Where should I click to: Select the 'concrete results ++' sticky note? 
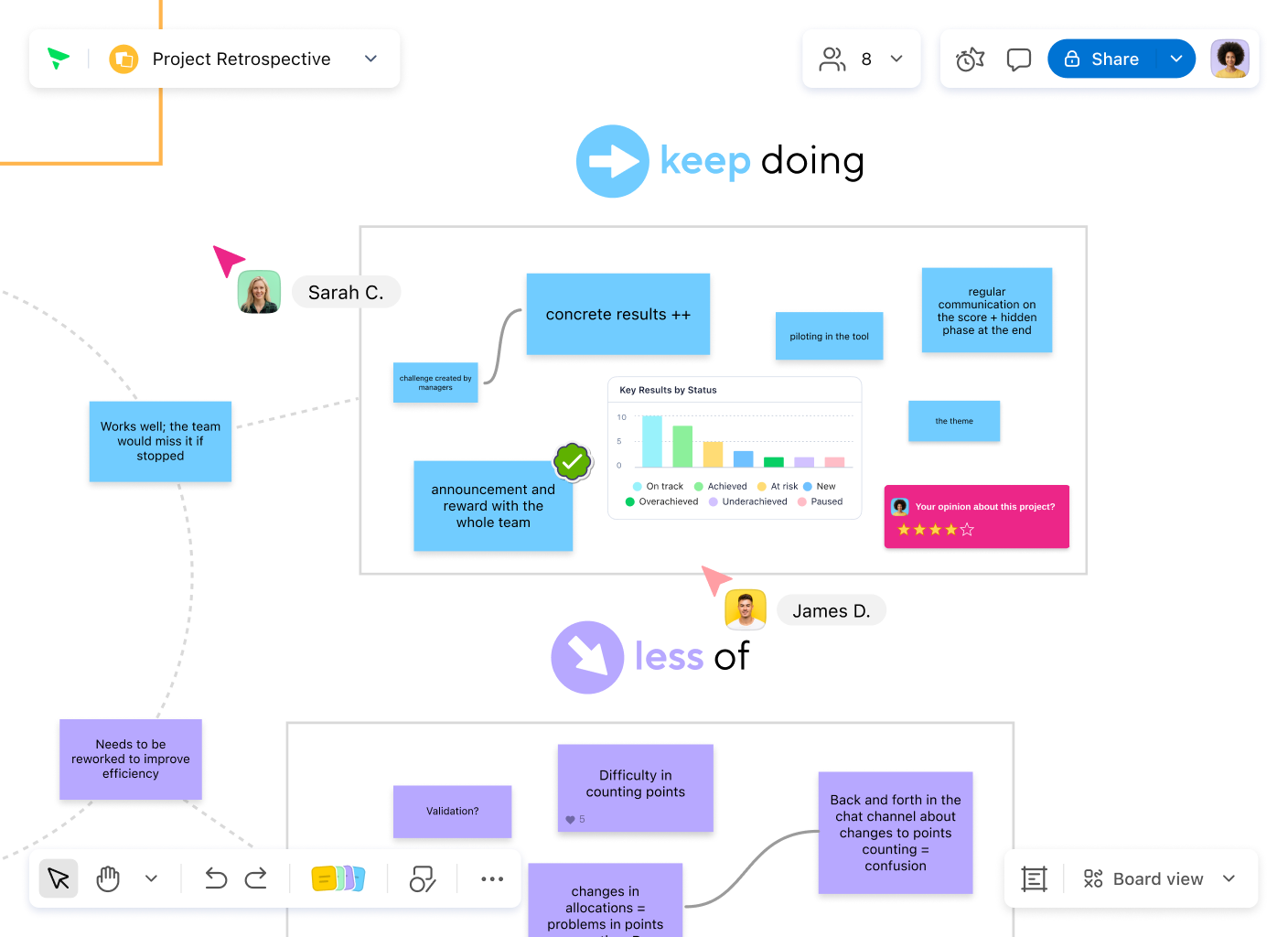(x=618, y=314)
